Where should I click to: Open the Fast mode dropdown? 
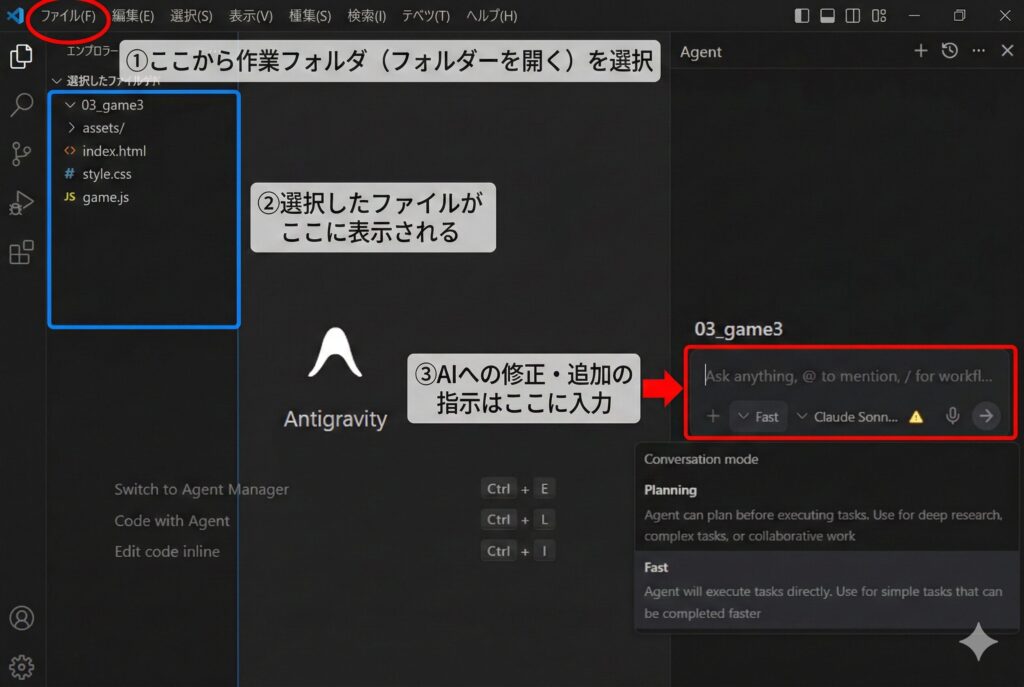[x=758, y=416]
